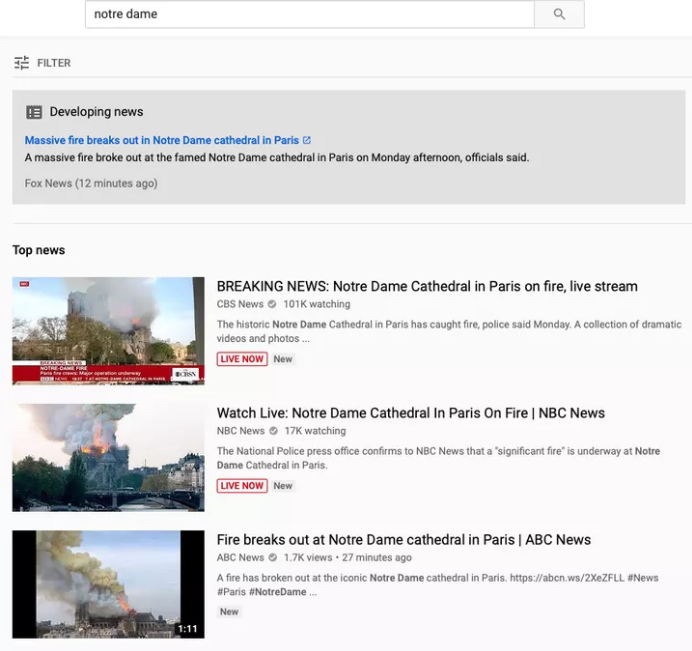Open the CBS 'BREAKING NEWS' live stream title
This screenshot has height=651, width=692.
[x=426, y=286]
